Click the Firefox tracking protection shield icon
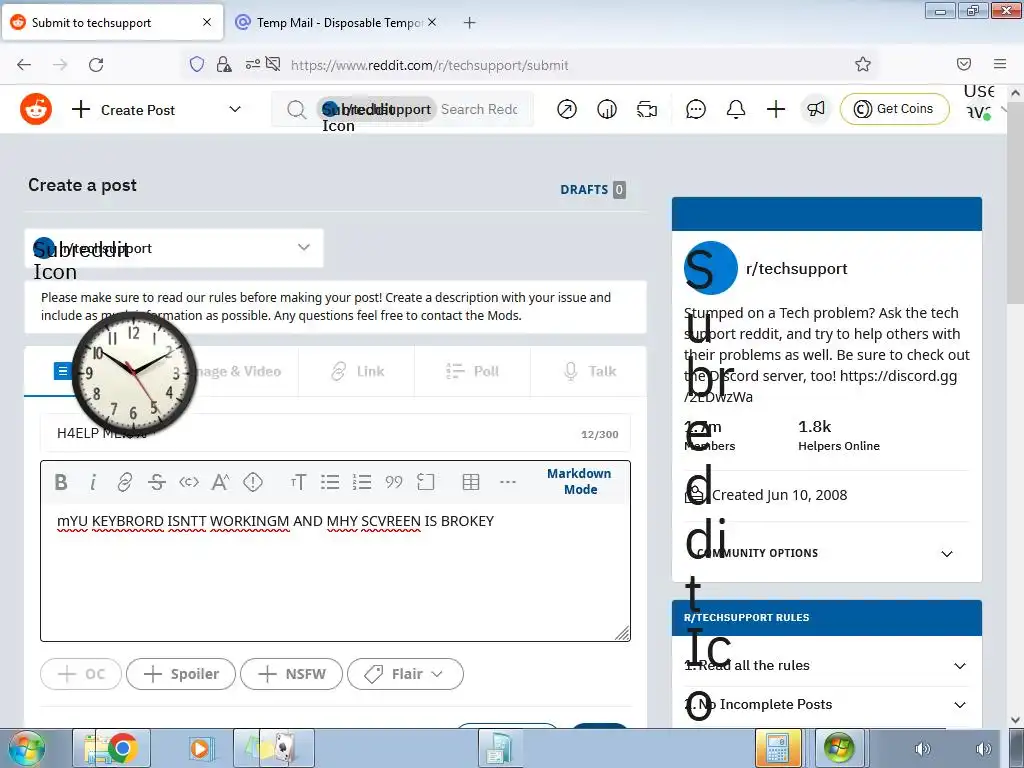This screenshot has width=1024, height=768. pyautogui.click(x=197, y=64)
